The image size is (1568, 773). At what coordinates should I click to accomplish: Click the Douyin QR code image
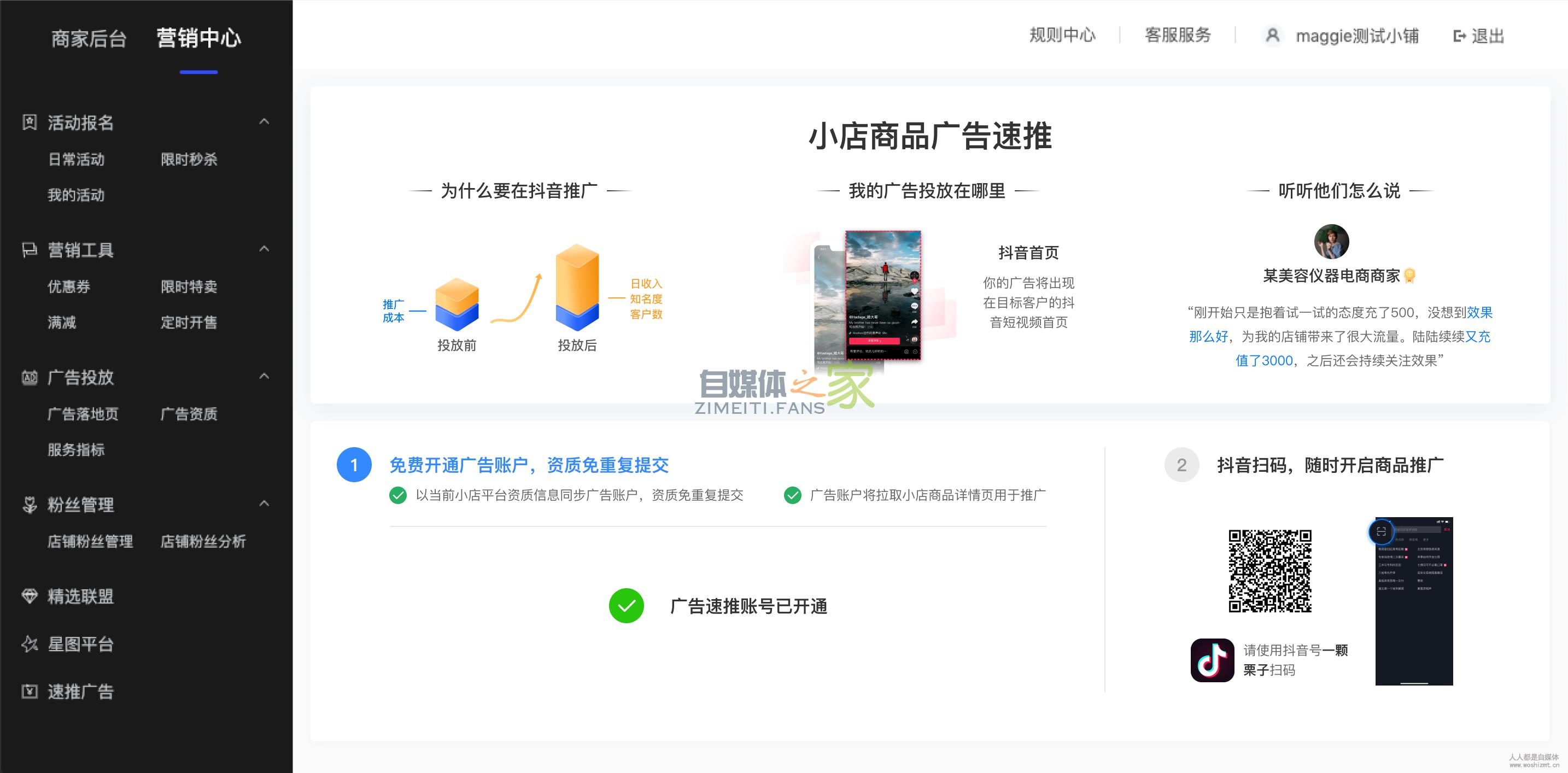[x=1269, y=571]
